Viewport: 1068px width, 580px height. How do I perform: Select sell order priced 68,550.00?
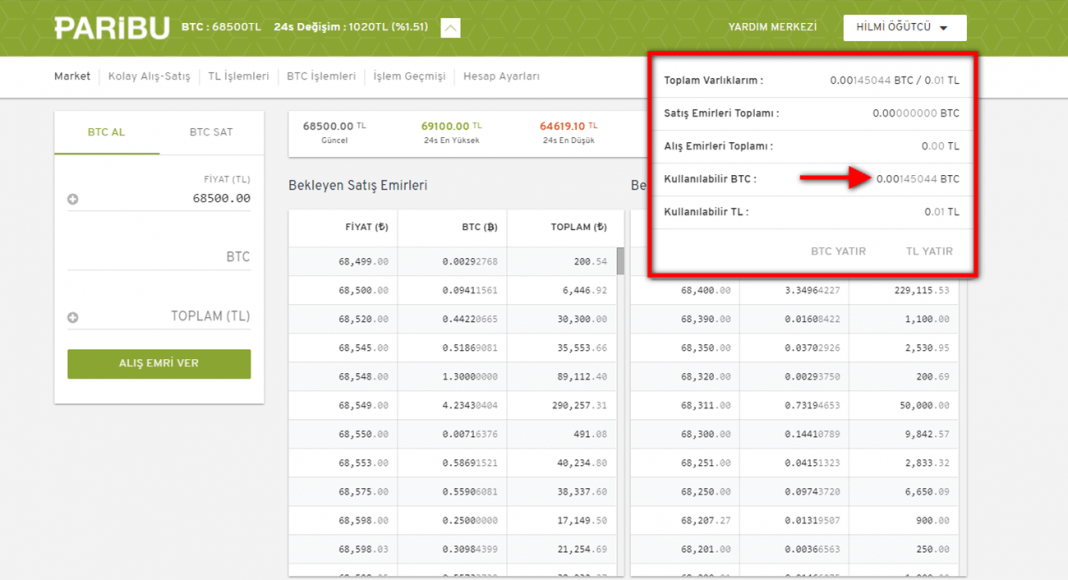coord(452,434)
